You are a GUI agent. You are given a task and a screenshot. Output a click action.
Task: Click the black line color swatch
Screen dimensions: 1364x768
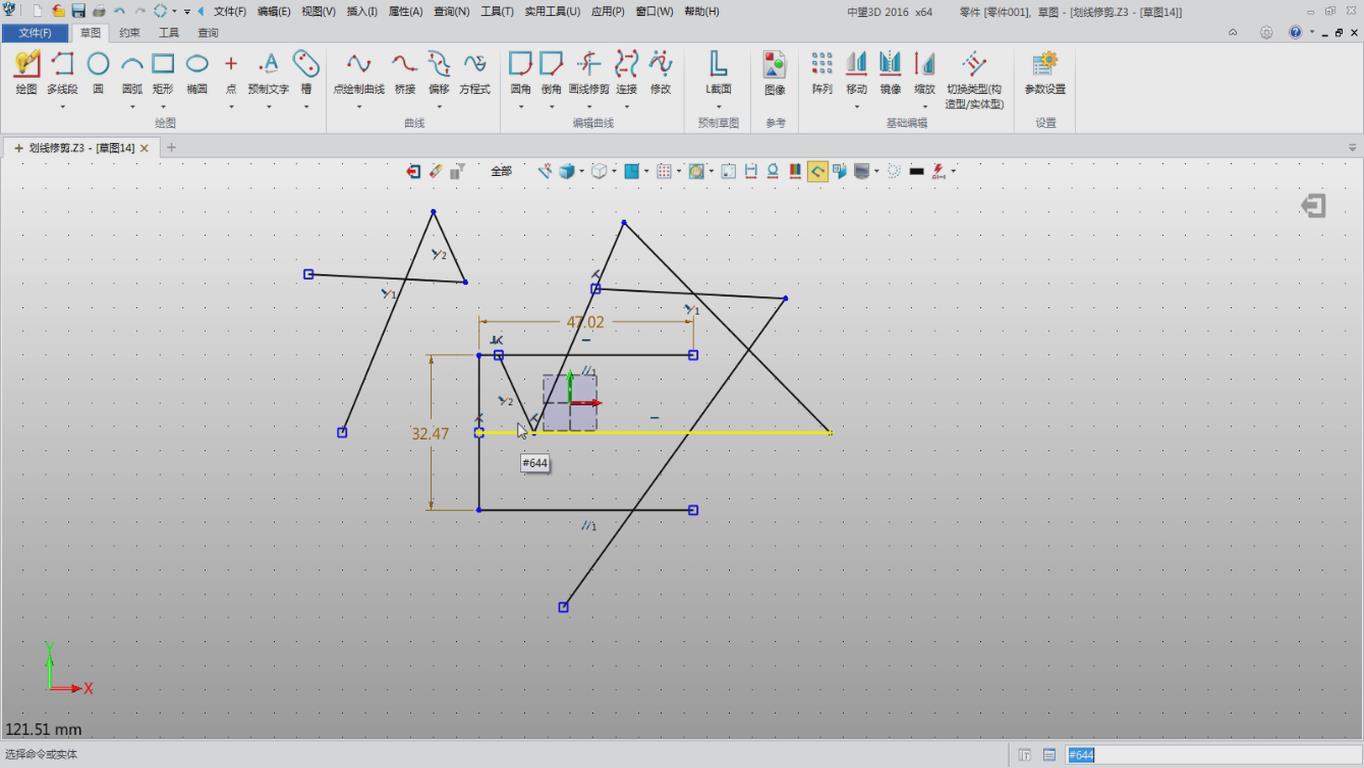pos(916,171)
